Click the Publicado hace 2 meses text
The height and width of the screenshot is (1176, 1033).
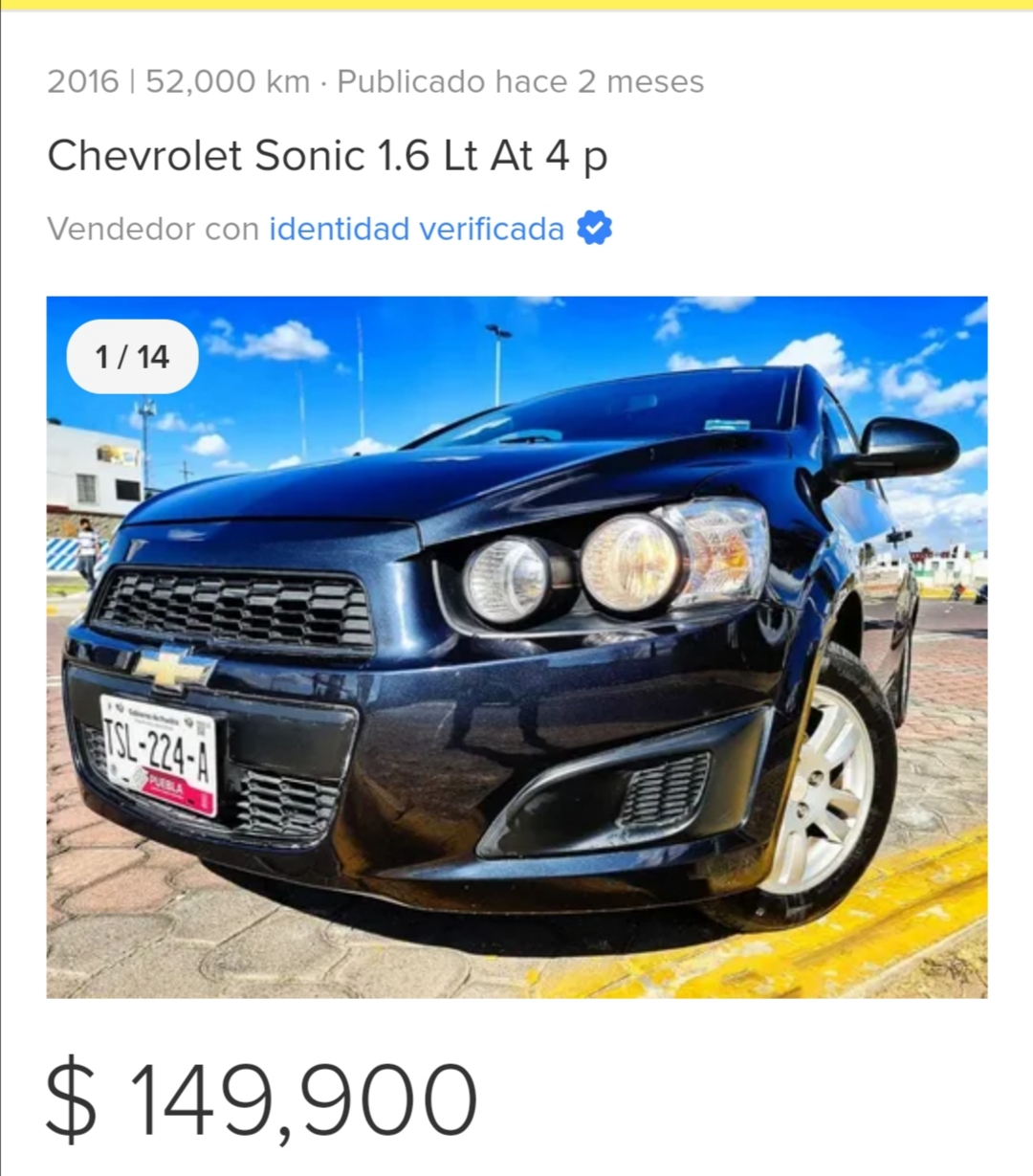[x=520, y=82]
